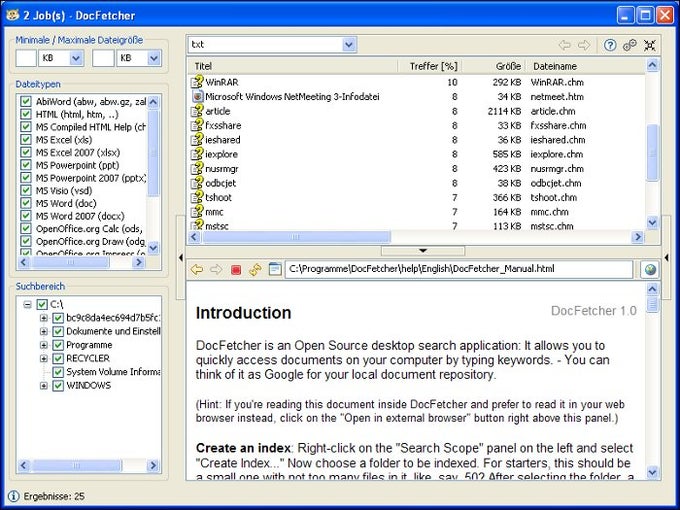Click the fxsshare help file icon

197,125
